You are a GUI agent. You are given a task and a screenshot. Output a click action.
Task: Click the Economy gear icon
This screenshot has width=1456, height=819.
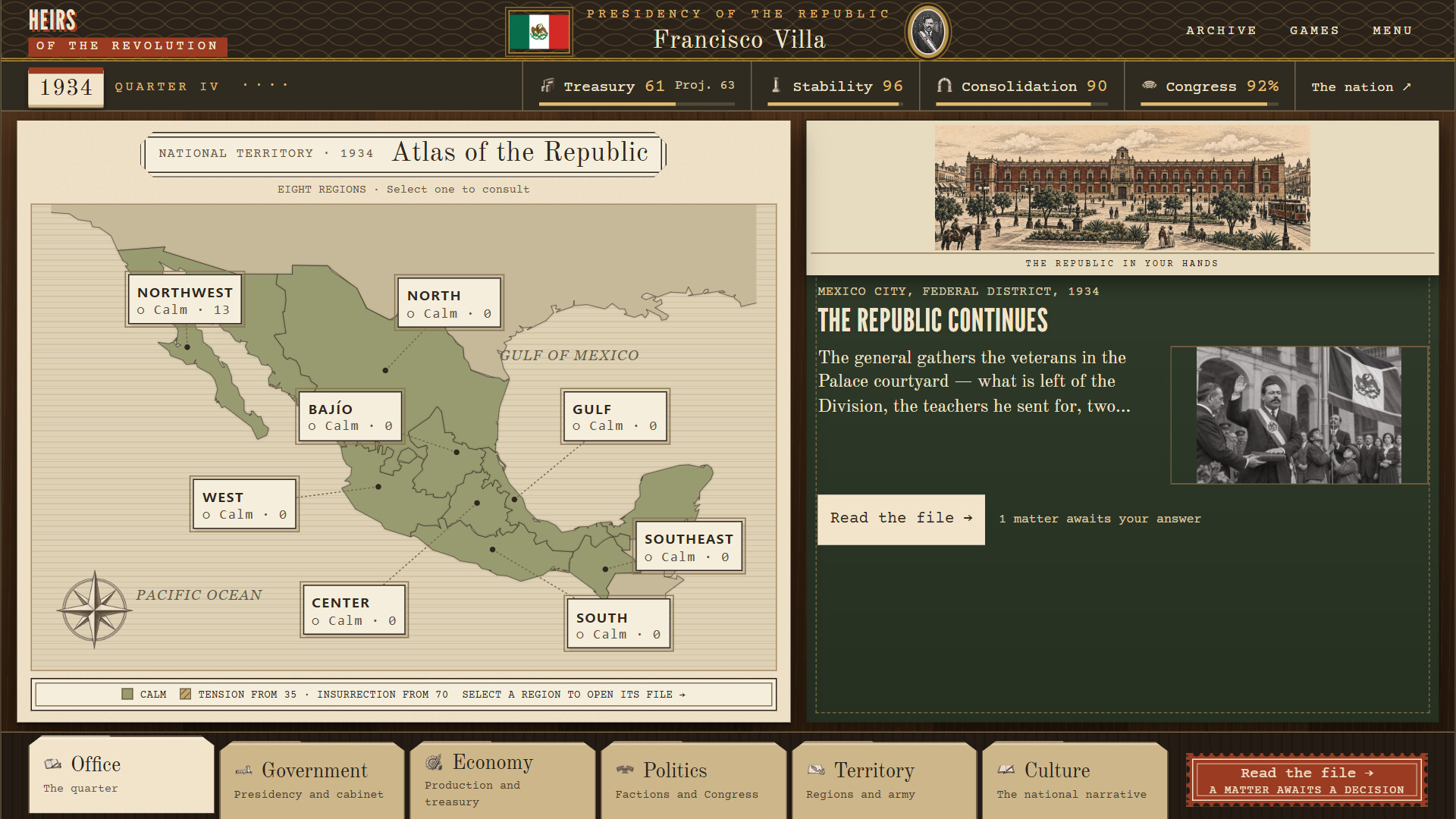434,762
